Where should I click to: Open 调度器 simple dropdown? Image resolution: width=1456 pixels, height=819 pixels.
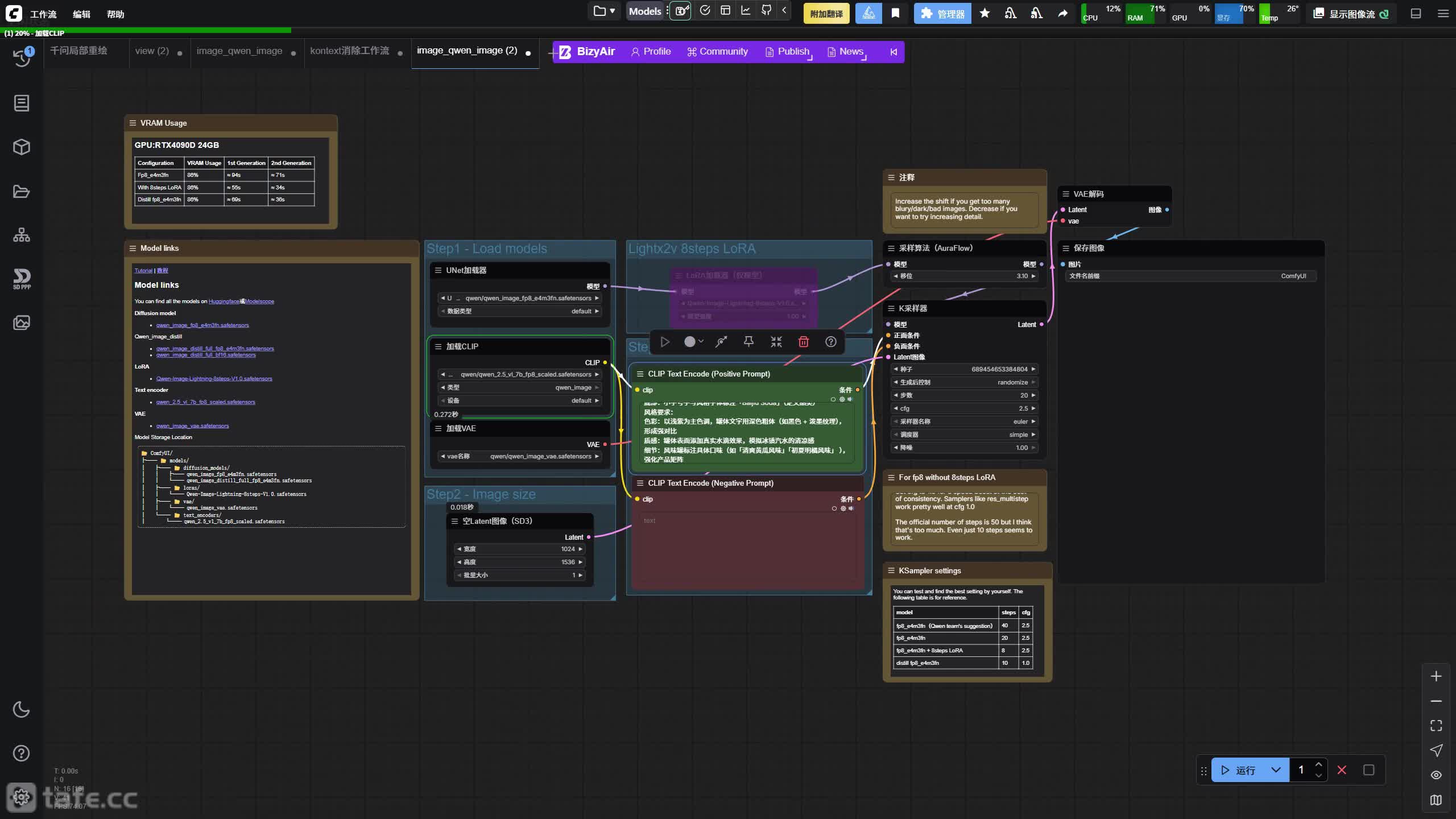pos(964,435)
